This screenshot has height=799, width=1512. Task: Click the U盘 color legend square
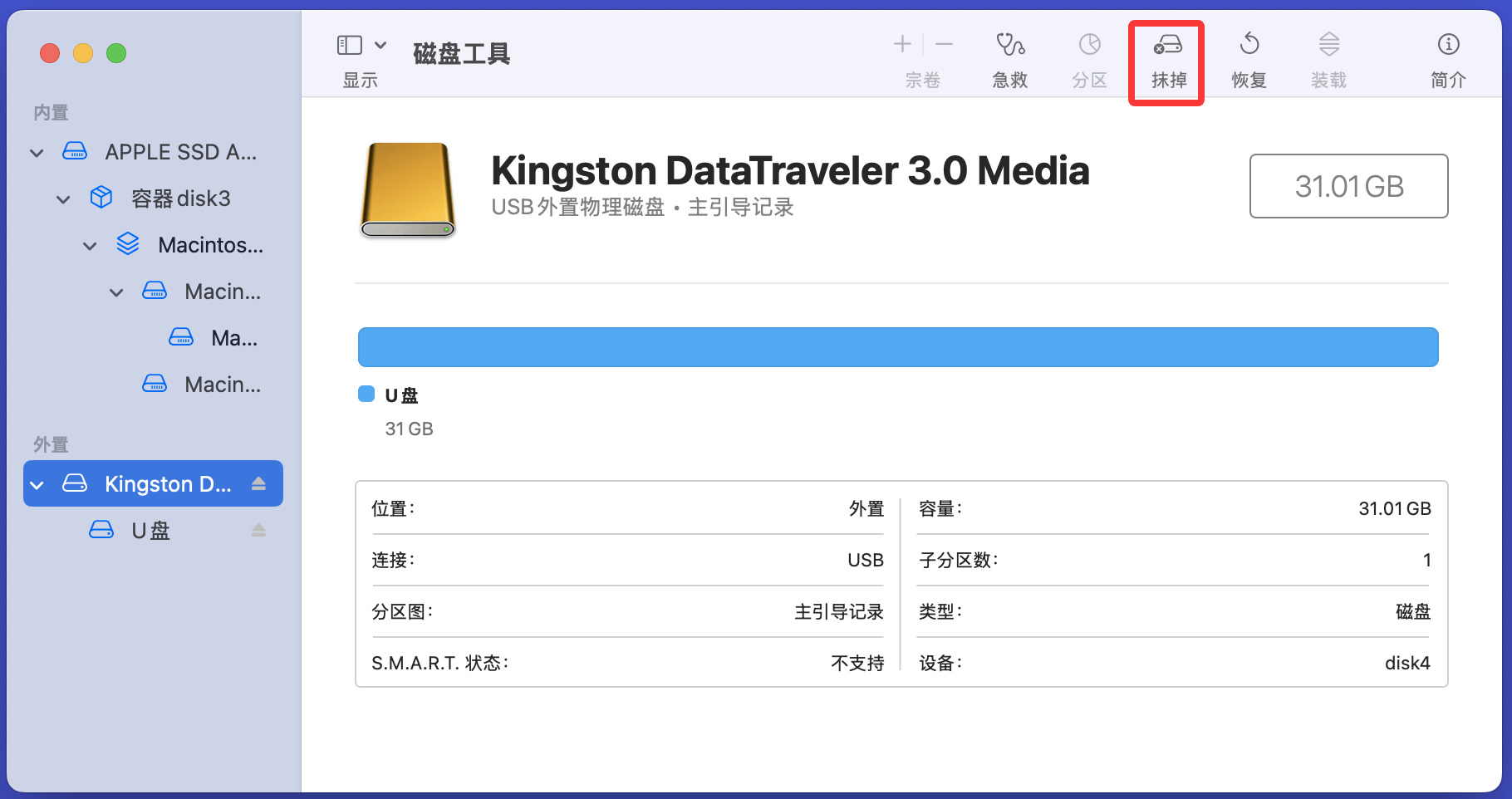coord(366,394)
